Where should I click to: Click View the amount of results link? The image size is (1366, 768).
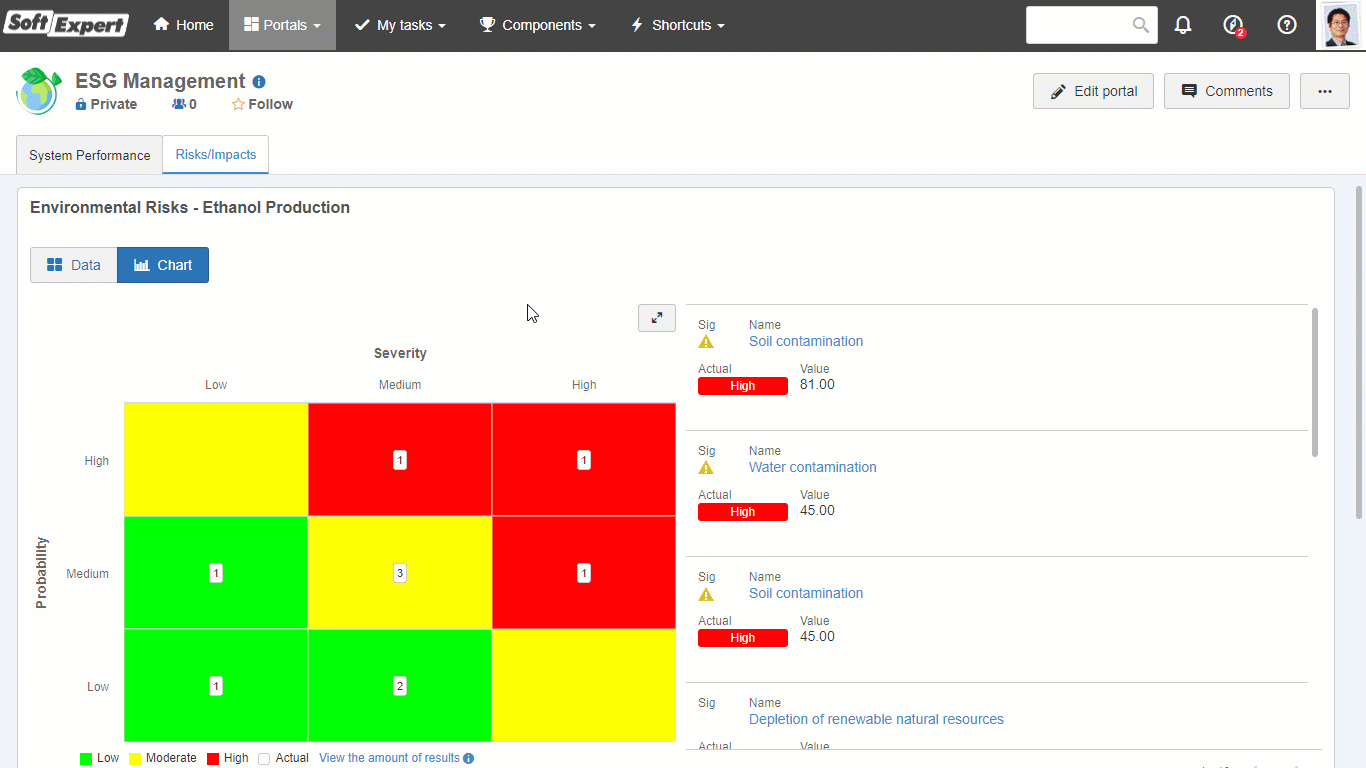389,758
